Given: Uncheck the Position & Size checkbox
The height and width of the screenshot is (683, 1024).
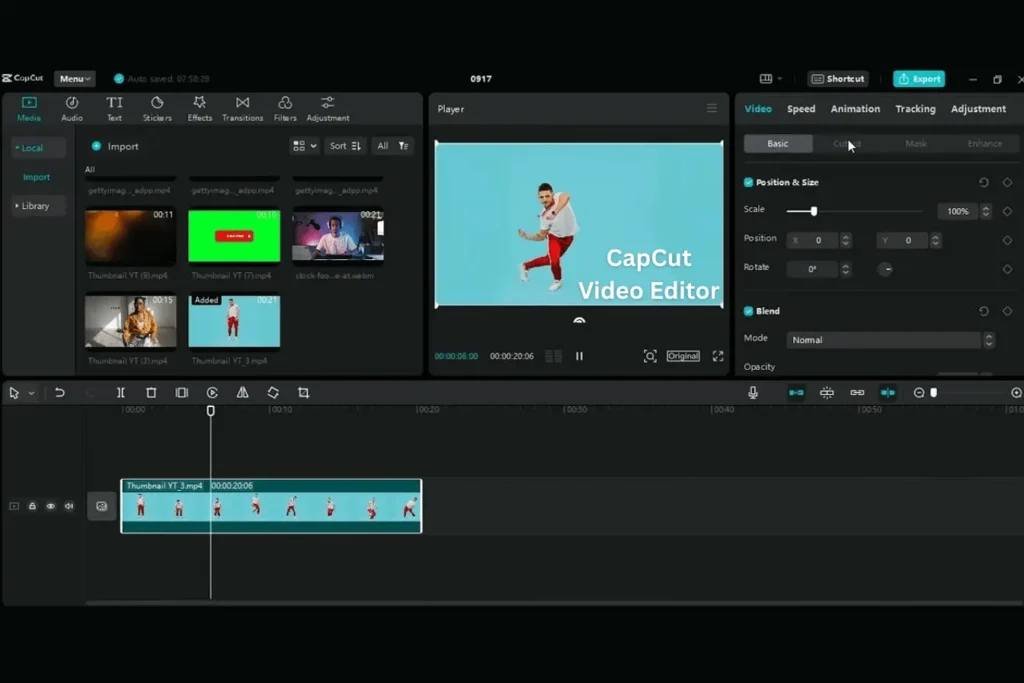Looking at the screenshot, I should [748, 182].
